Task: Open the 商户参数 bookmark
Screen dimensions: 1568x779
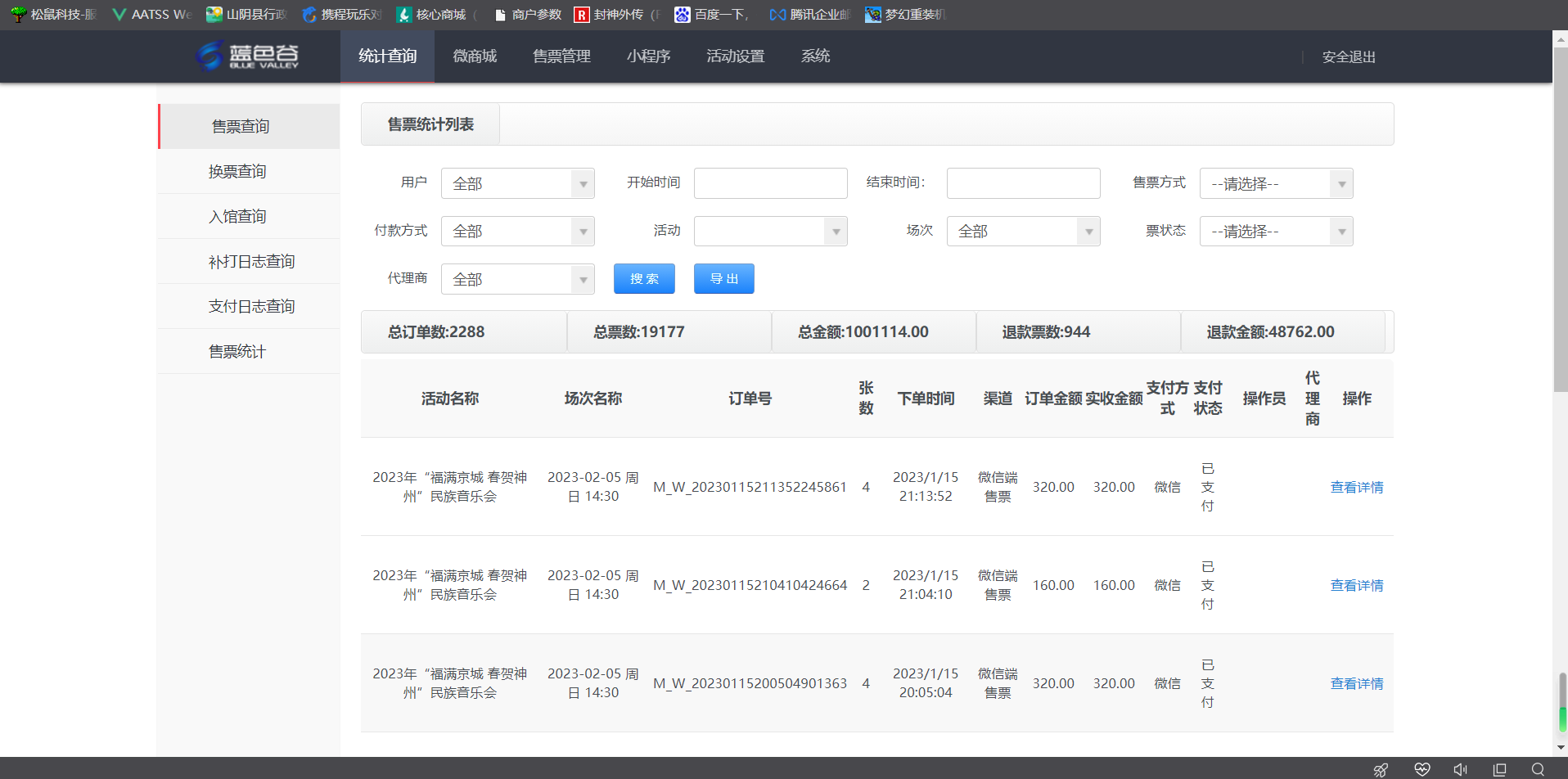Action: 528,15
